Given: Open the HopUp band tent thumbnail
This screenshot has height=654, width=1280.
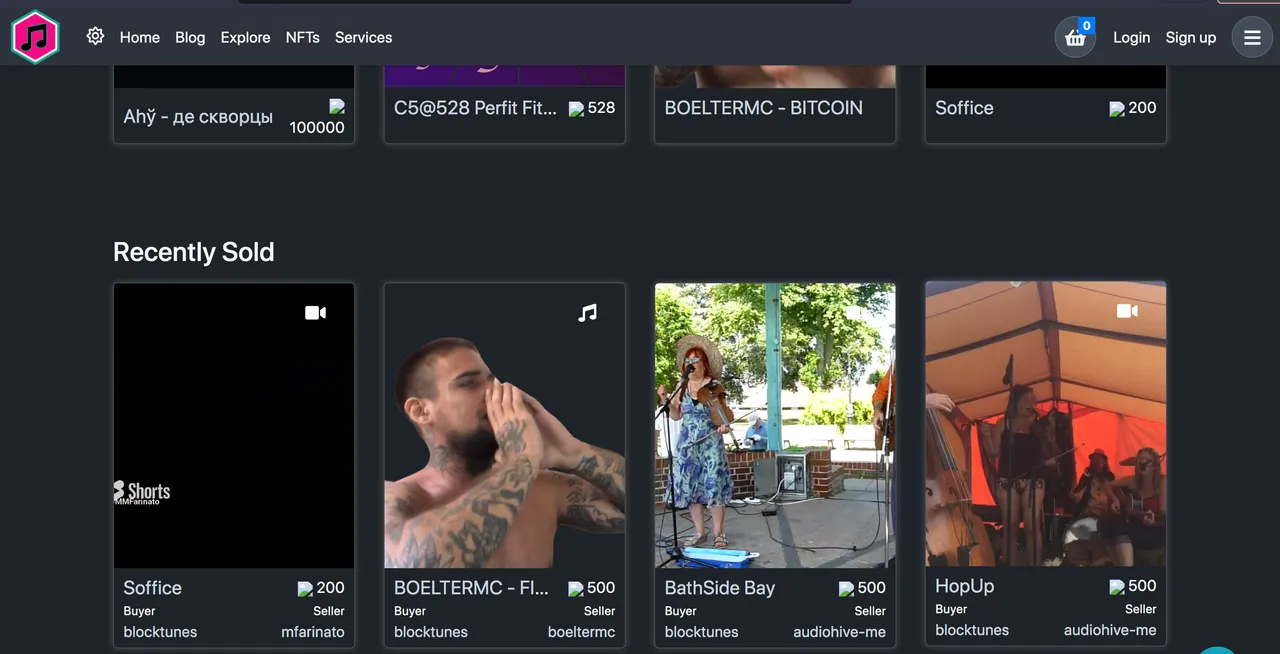Looking at the screenshot, I should tap(1046, 424).
